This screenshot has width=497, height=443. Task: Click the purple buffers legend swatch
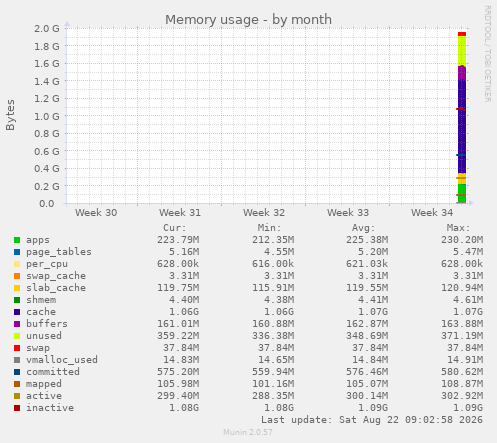(17, 324)
